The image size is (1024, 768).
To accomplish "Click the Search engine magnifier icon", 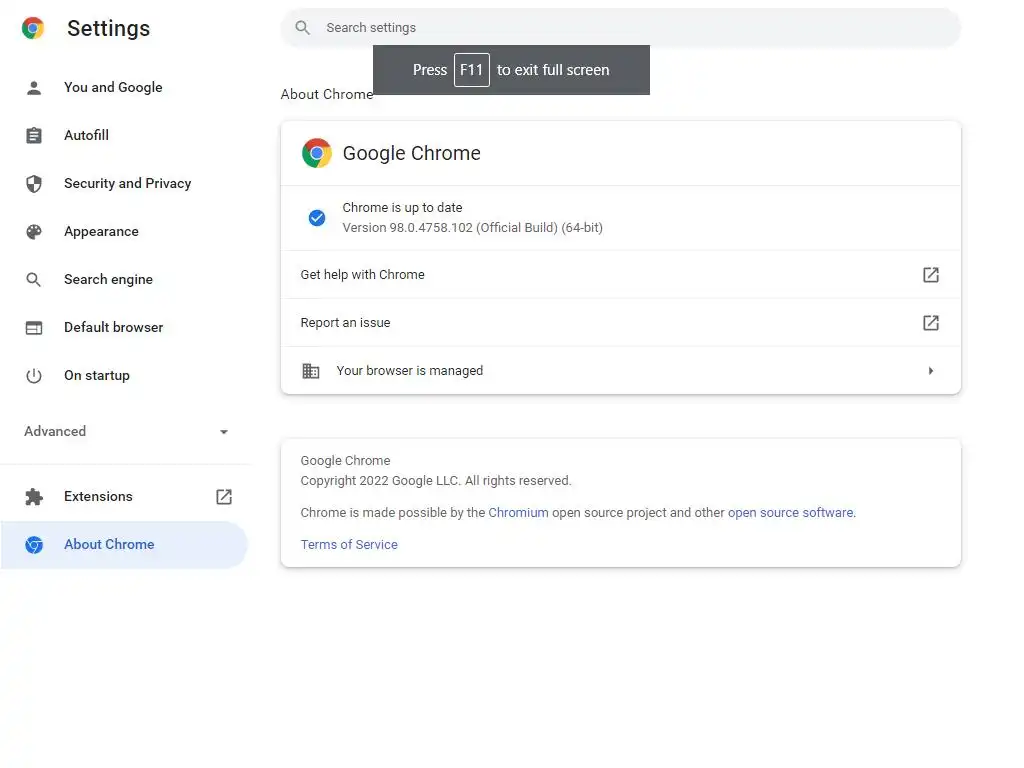I will pos(34,279).
